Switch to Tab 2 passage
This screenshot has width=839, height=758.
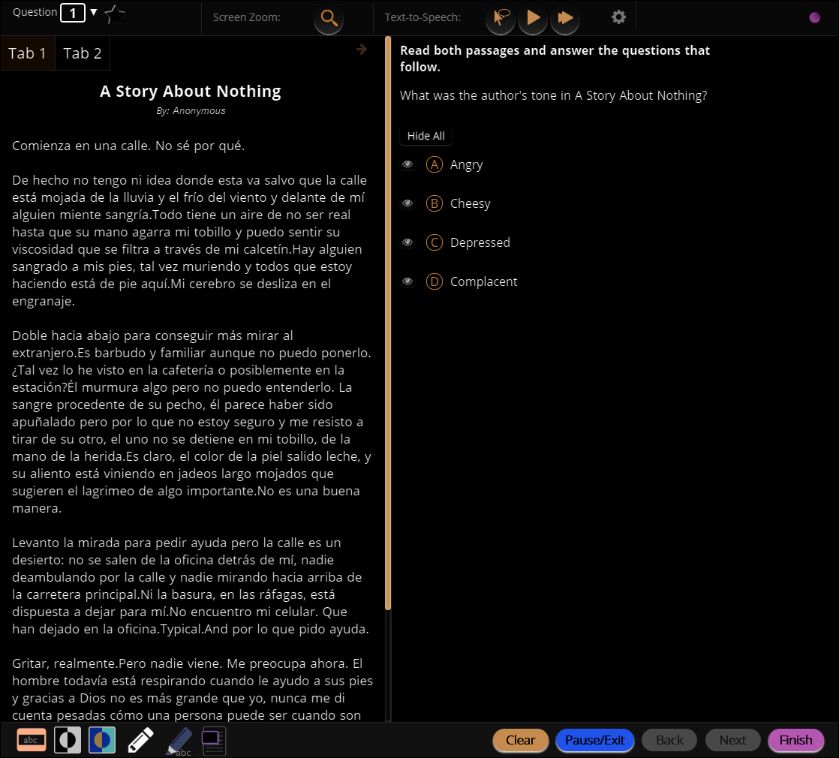82,53
